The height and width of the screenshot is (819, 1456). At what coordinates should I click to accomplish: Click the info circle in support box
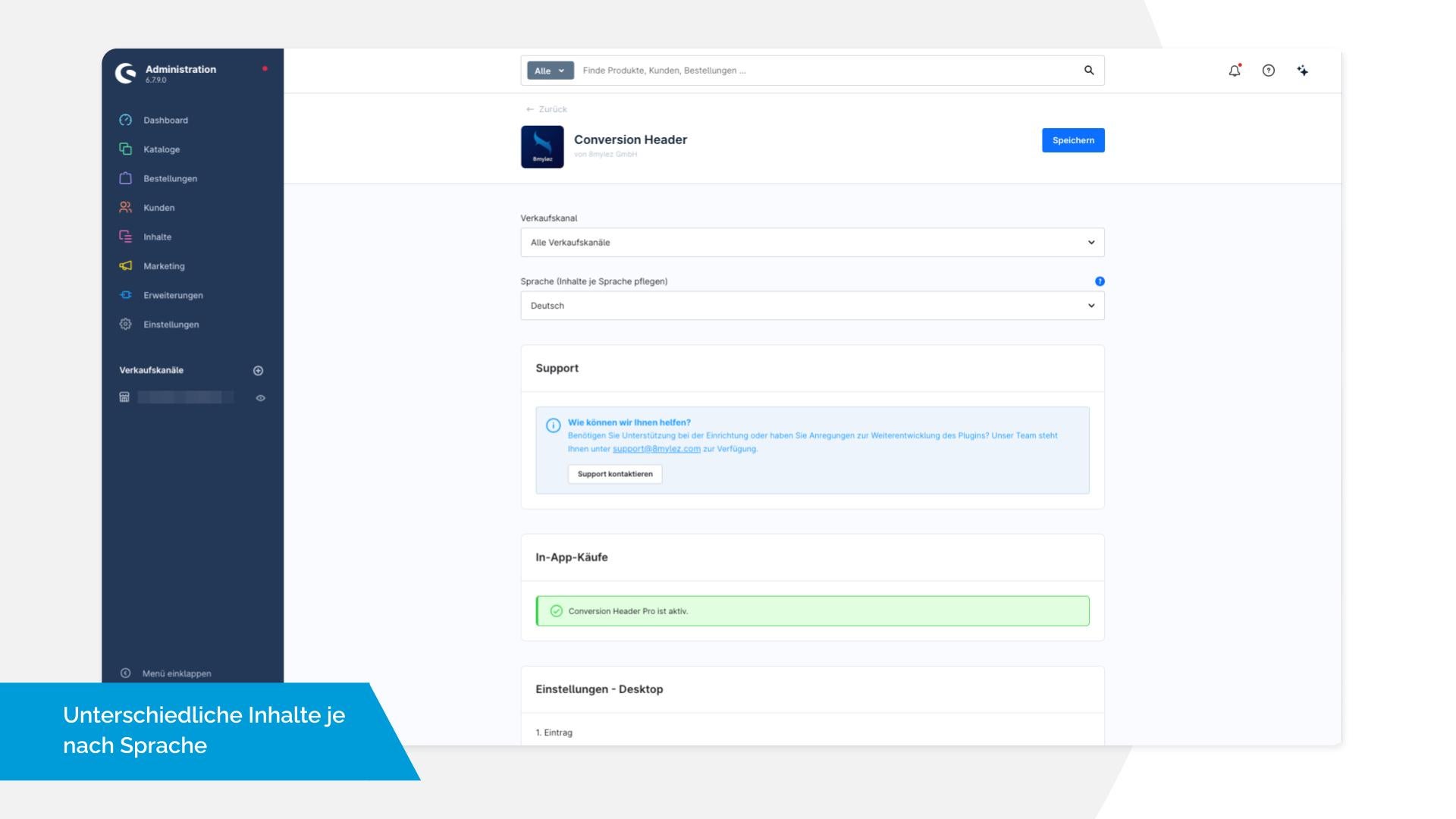coord(554,425)
